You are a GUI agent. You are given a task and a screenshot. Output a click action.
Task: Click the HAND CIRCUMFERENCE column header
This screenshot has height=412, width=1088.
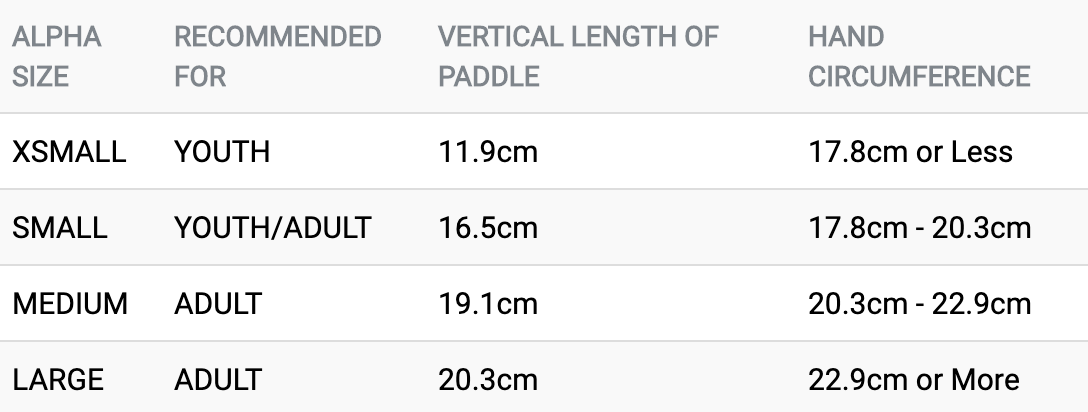(x=919, y=56)
